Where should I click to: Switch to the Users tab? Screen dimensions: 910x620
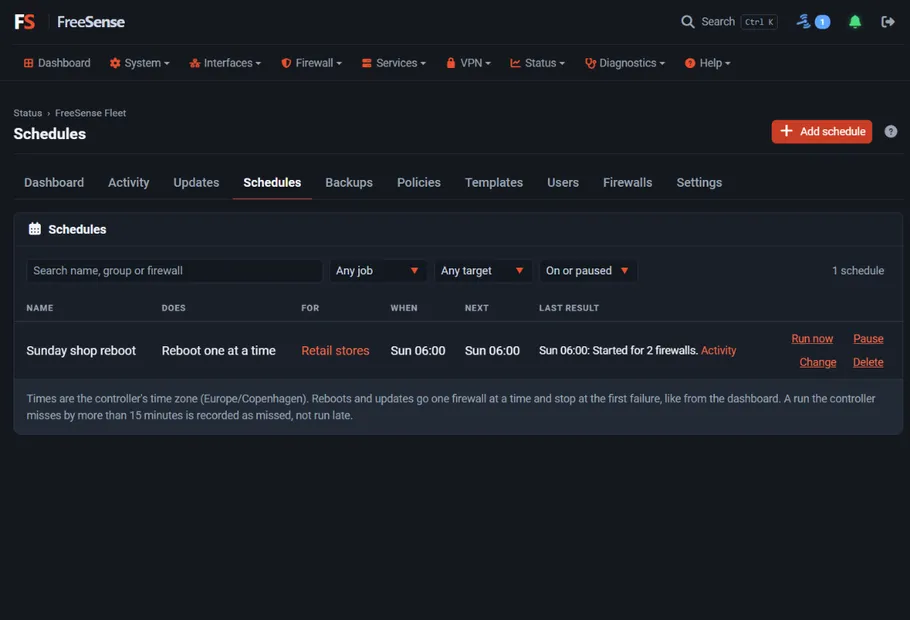563,182
